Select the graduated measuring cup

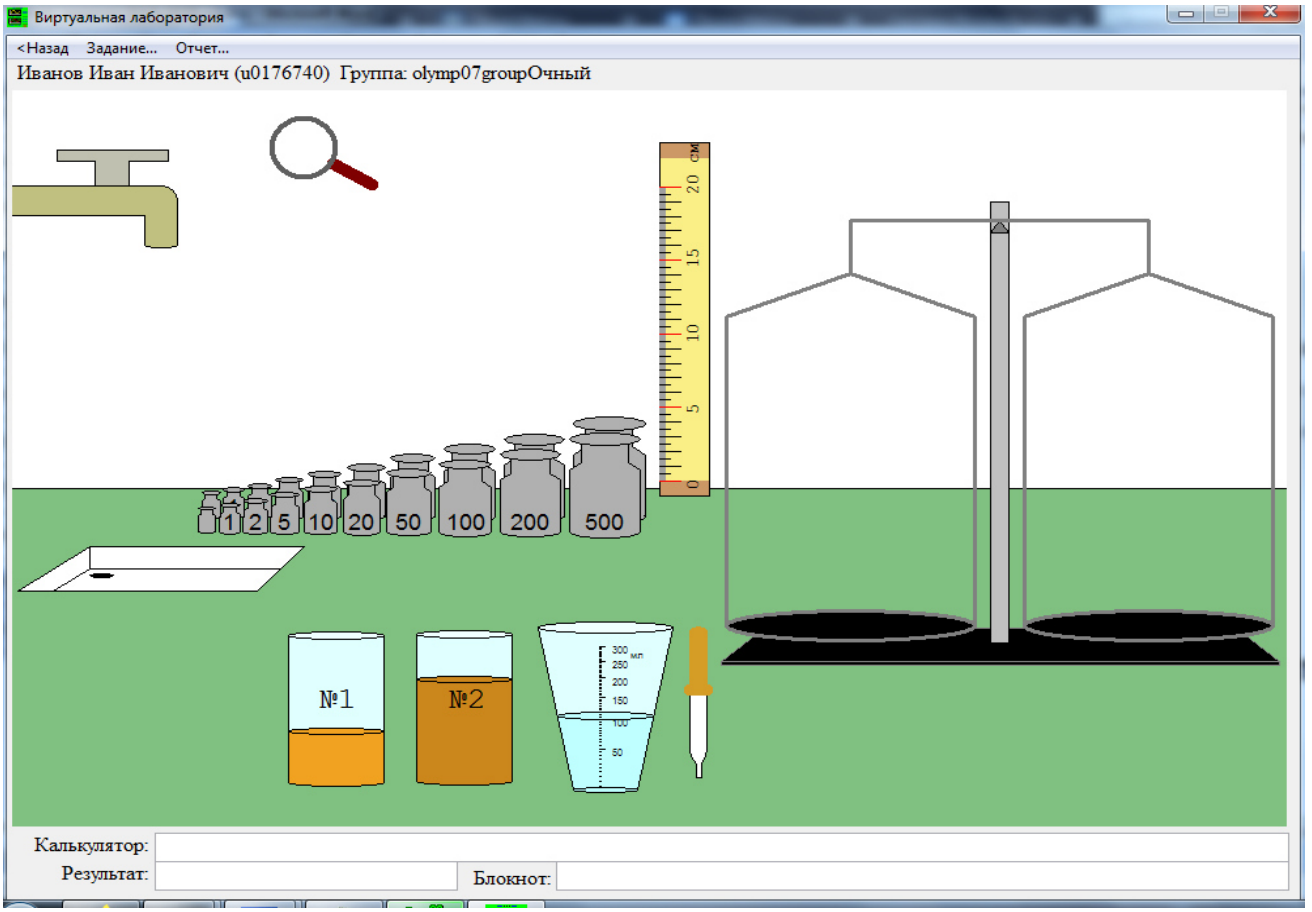coord(606,707)
